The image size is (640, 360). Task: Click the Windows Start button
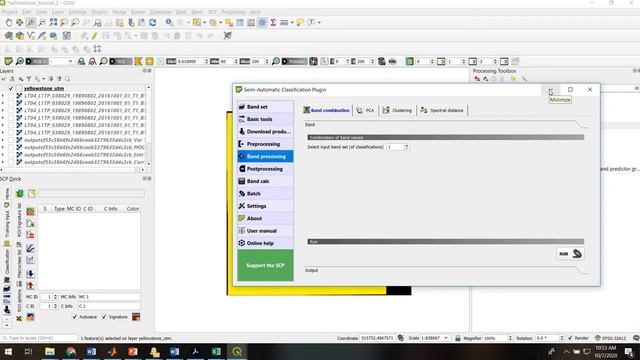tap(8, 351)
